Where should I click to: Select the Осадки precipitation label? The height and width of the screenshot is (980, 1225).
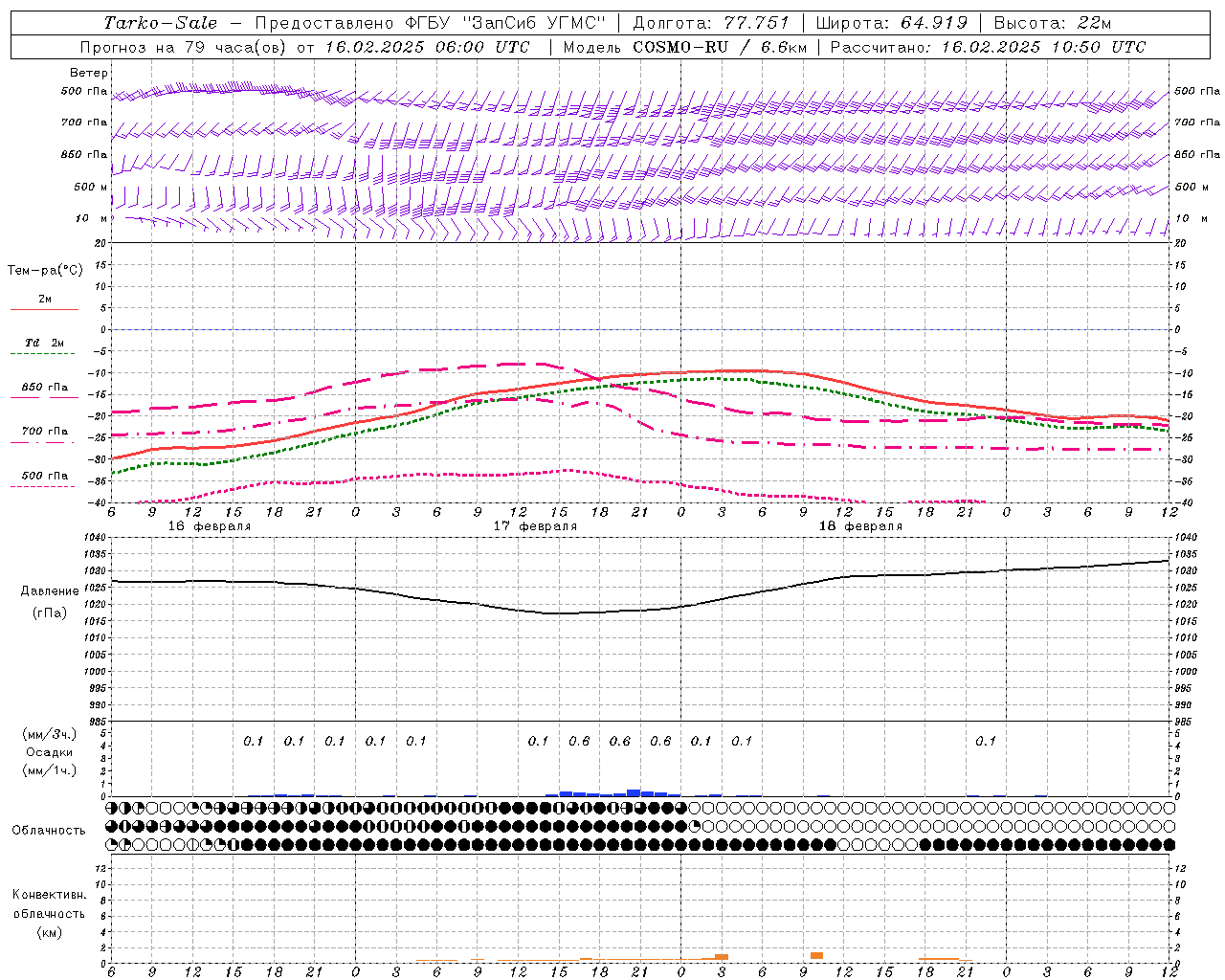[x=49, y=752]
